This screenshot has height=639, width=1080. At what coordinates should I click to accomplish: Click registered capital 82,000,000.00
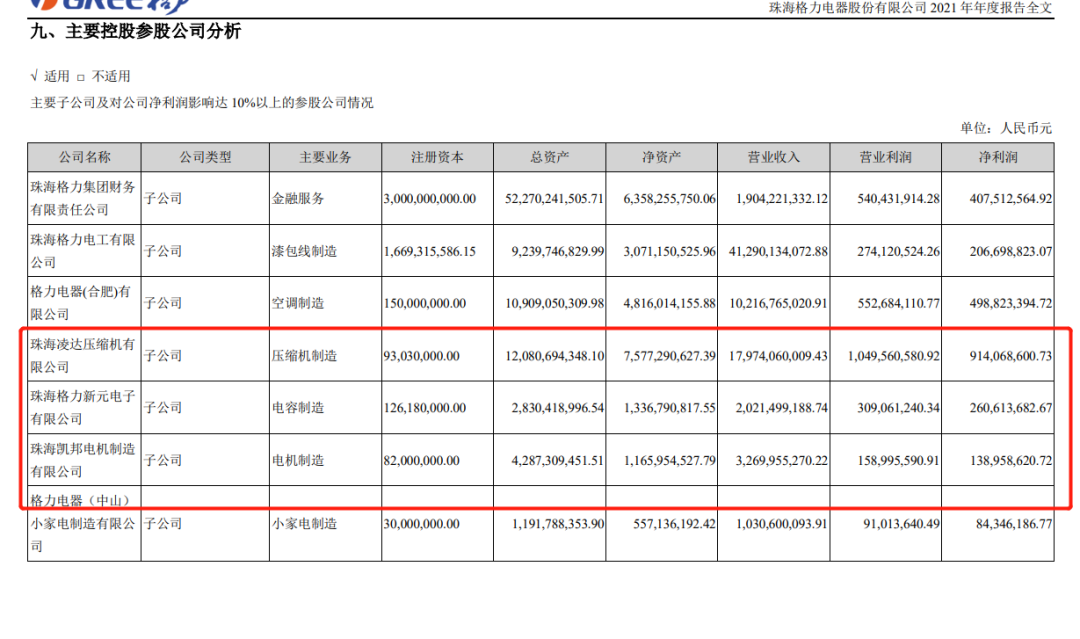tap(422, 460)
